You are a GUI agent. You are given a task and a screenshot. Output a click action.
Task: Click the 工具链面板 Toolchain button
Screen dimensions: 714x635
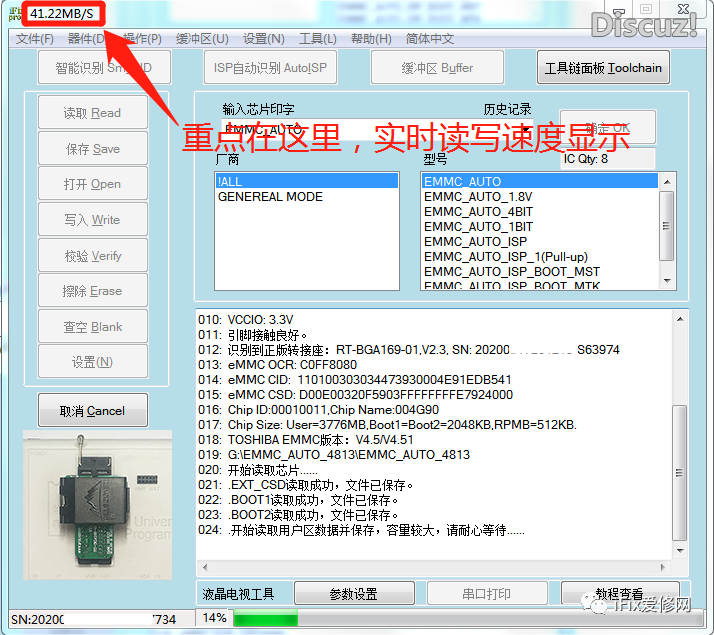(603, 69)
